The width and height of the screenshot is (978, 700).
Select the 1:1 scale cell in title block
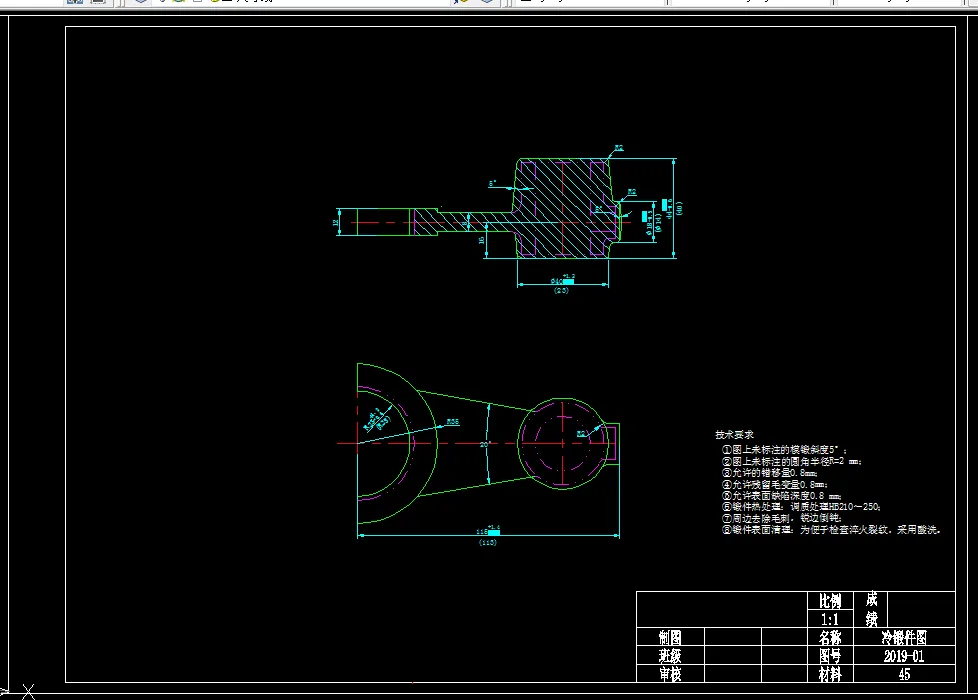[x=830, y=620]
